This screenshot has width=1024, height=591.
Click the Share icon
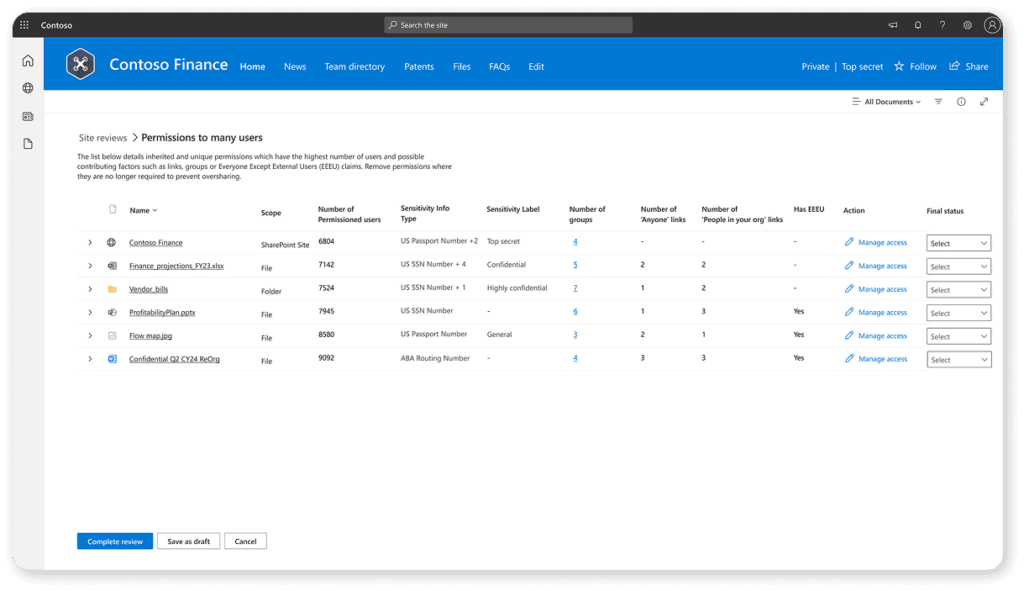pos(954,66)
